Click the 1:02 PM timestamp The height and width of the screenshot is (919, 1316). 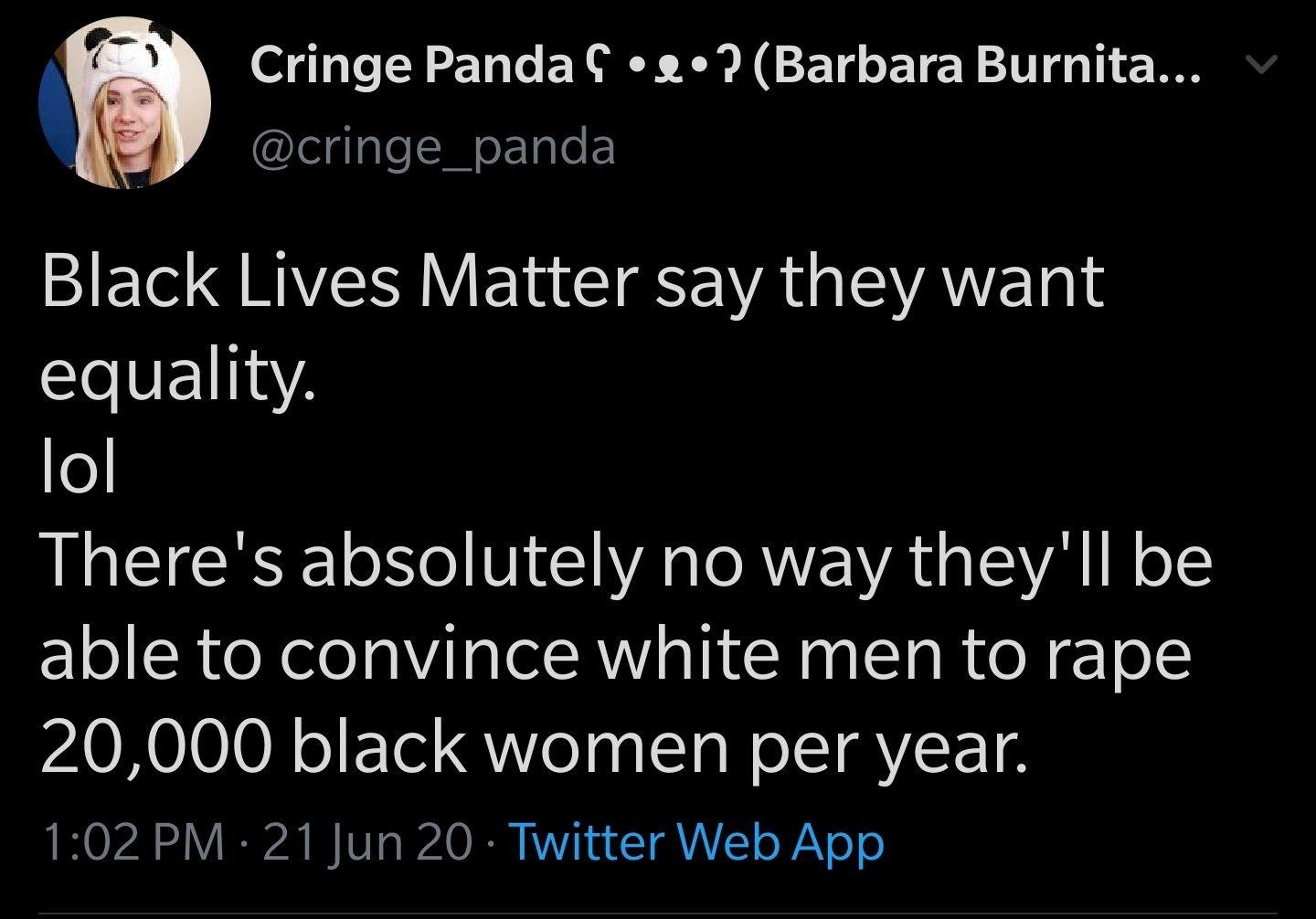pyautogui.click(x=133, y=841)
